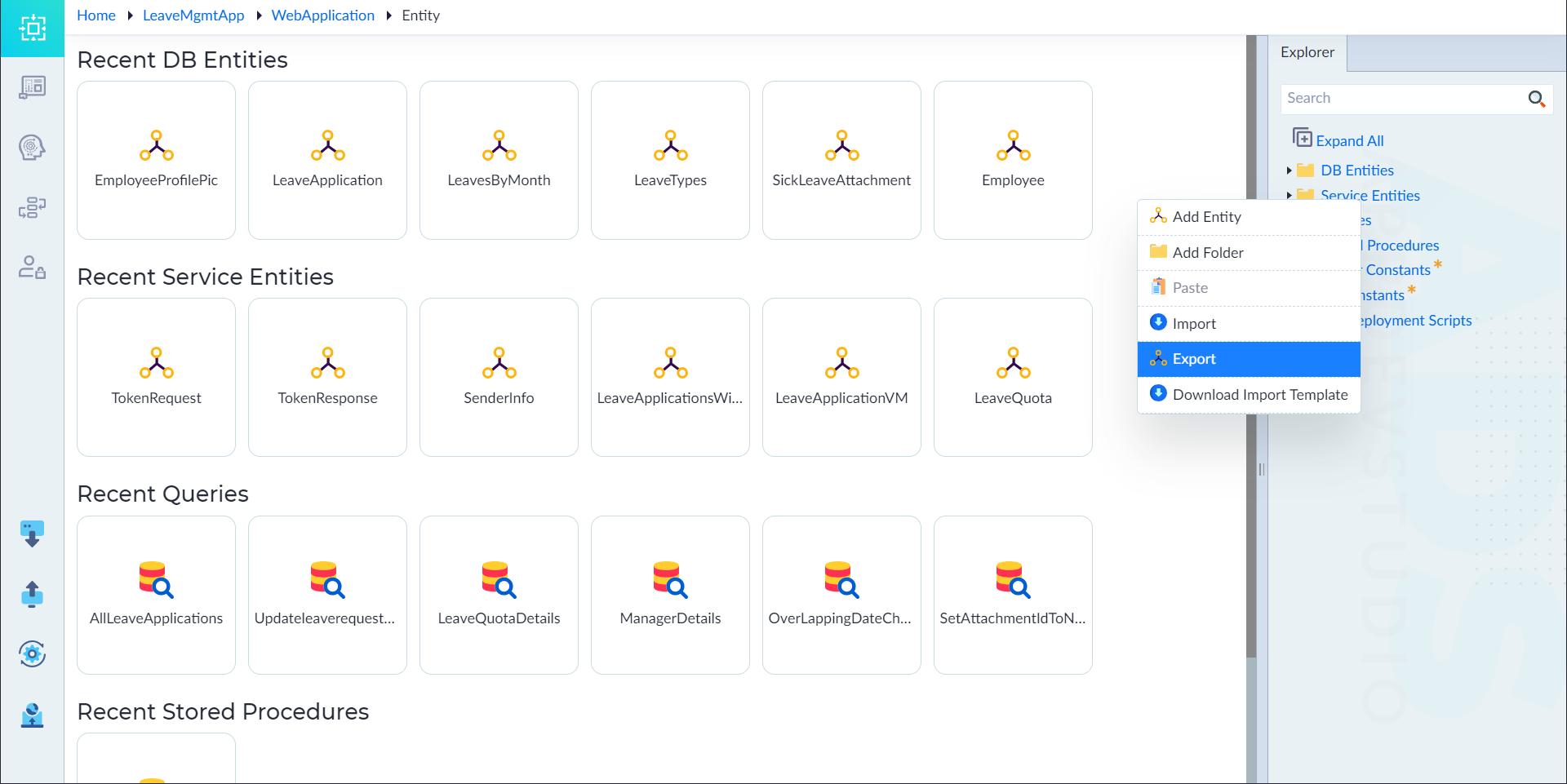The width and height of the screenshot is (1567, 784).
Task: Expand the DB Entities tree arrow
Action: pyautogui.click(x=1289, y=171)
